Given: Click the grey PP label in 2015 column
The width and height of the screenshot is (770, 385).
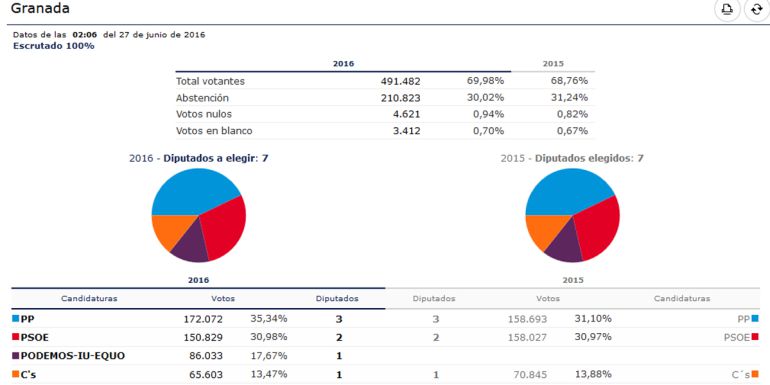Looking at the screenshot, I should coord(744,319).
